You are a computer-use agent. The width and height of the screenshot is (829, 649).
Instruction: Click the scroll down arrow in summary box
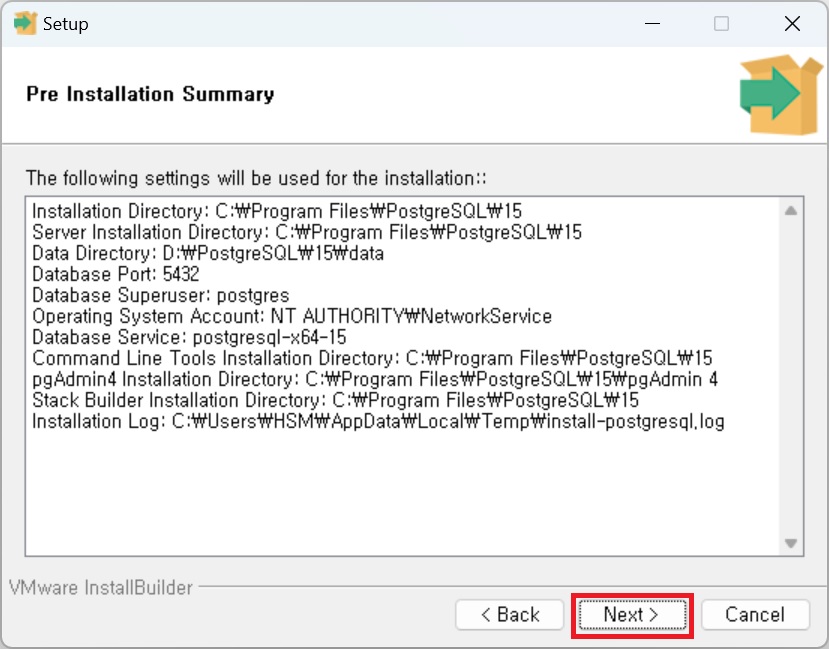coord(790,543)
